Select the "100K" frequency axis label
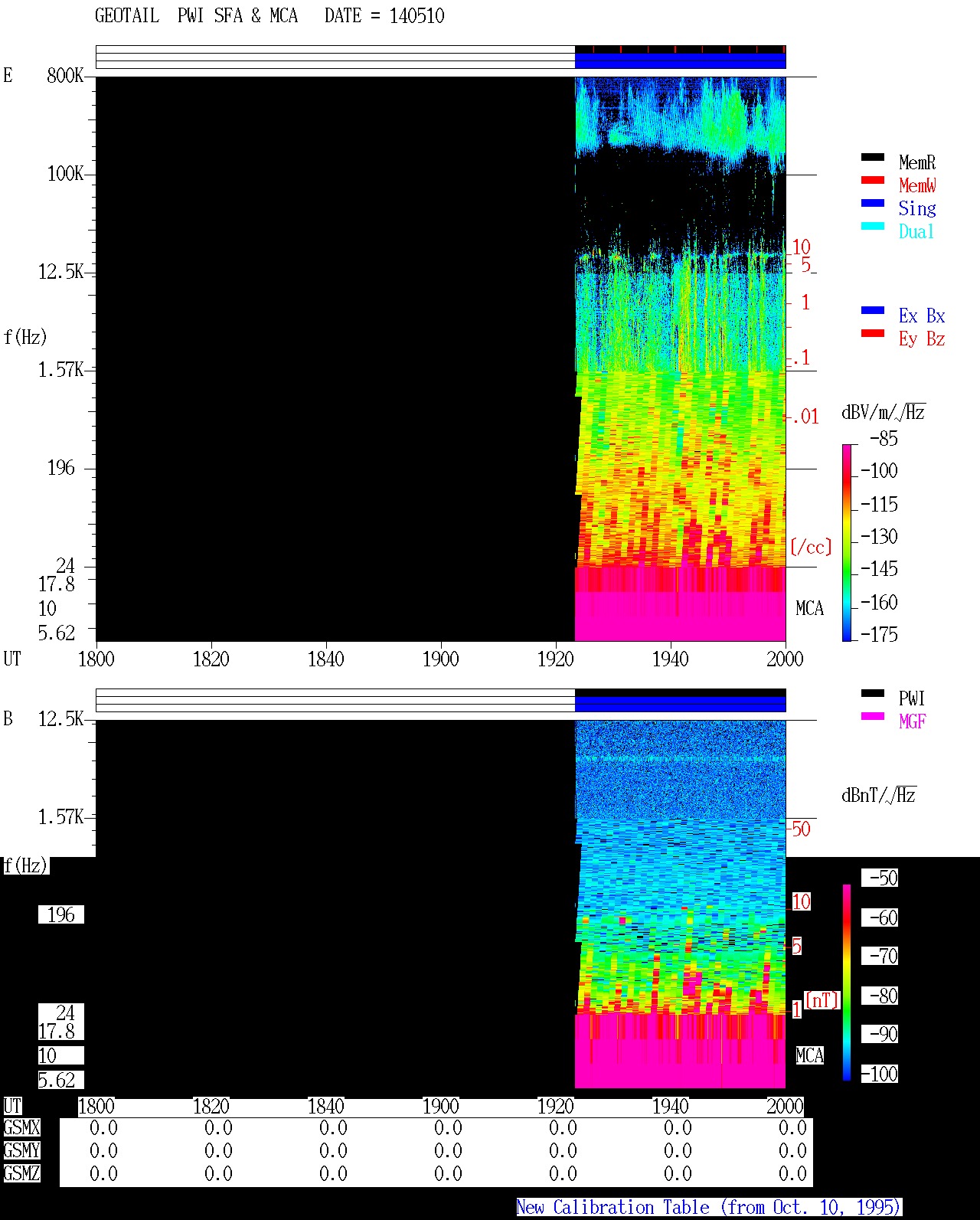 [65, 173]
